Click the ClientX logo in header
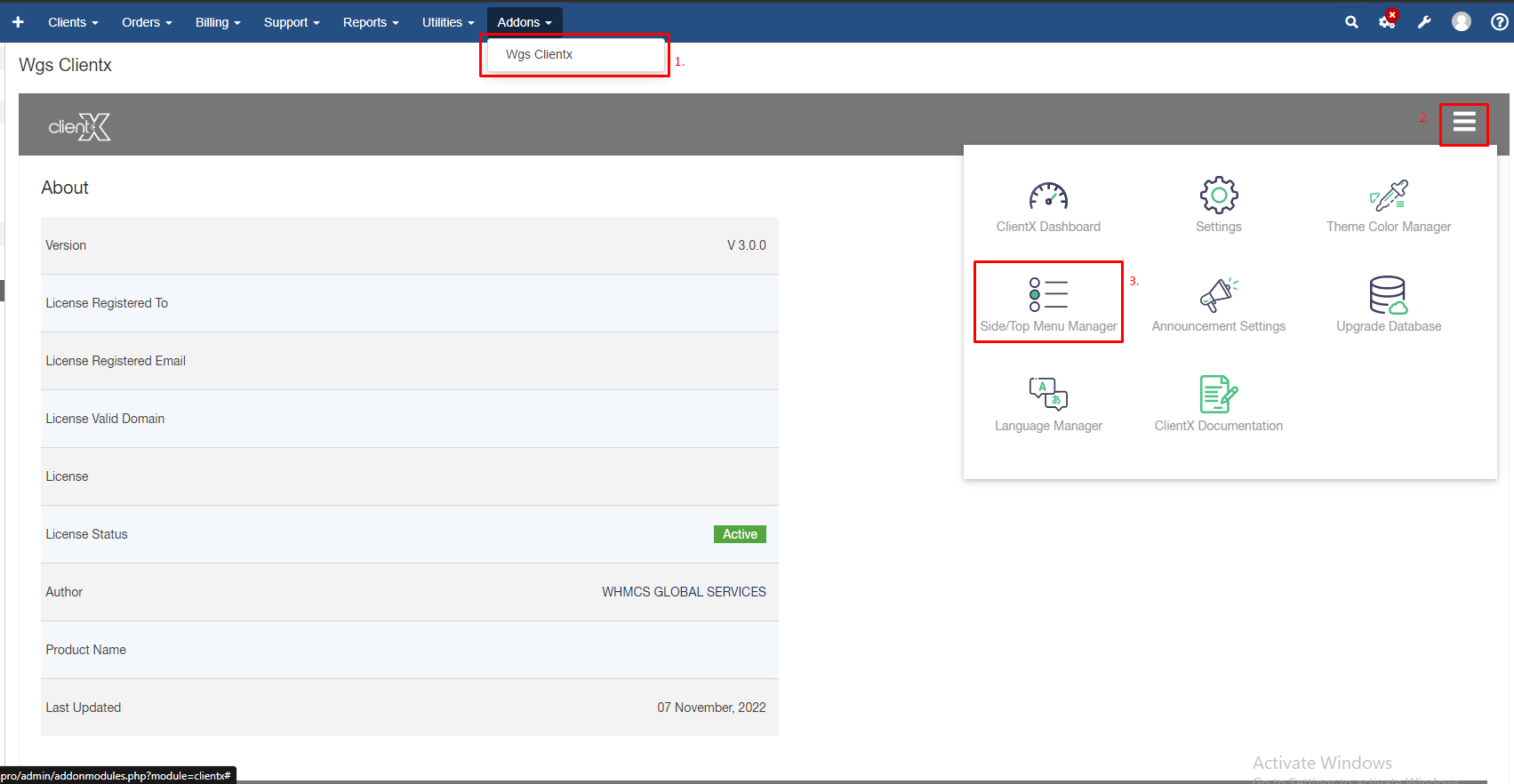Viewport: 1514px width, 784px height. [x=79, y=127]
